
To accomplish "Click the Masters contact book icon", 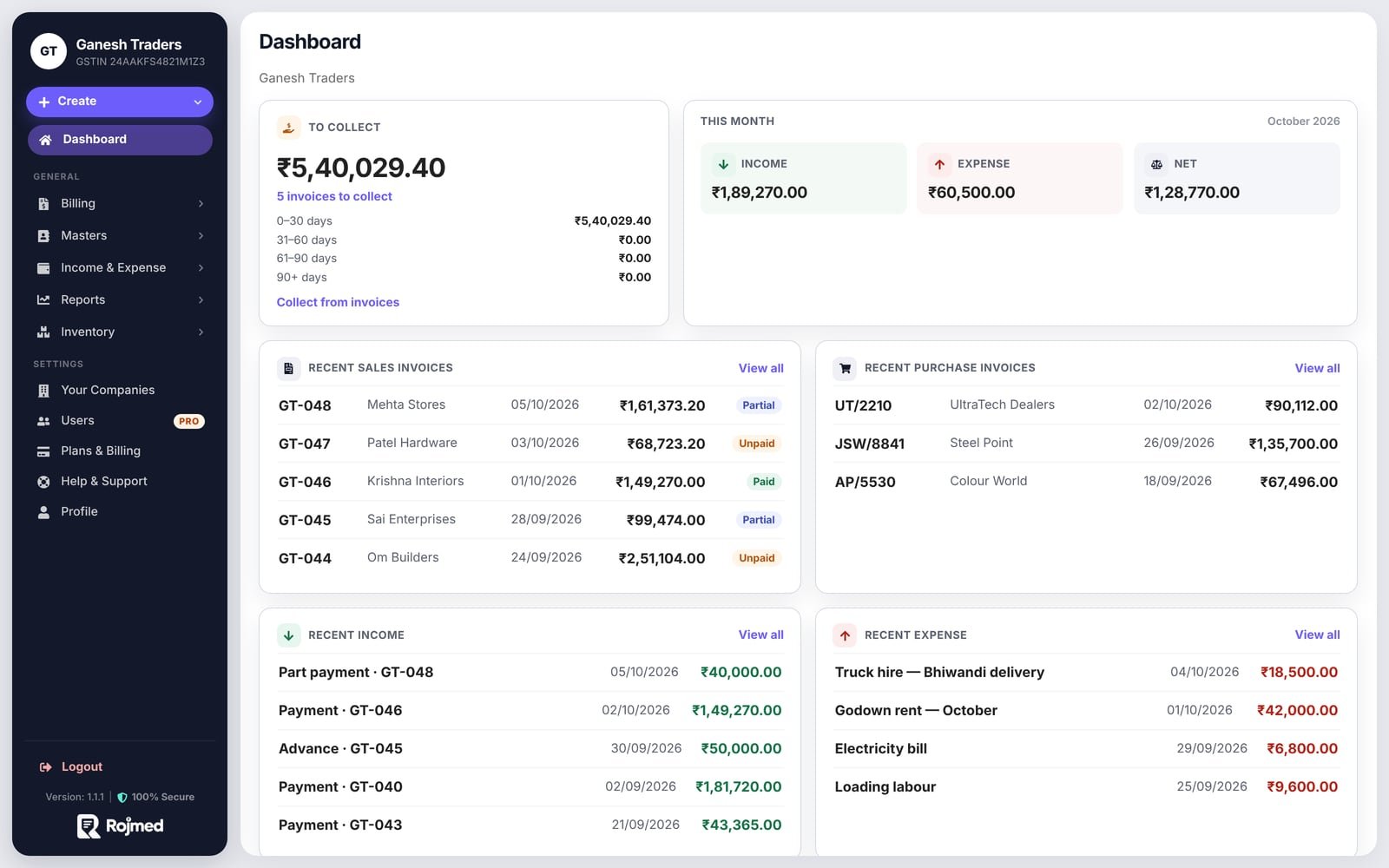I will [x=43, y=236].
